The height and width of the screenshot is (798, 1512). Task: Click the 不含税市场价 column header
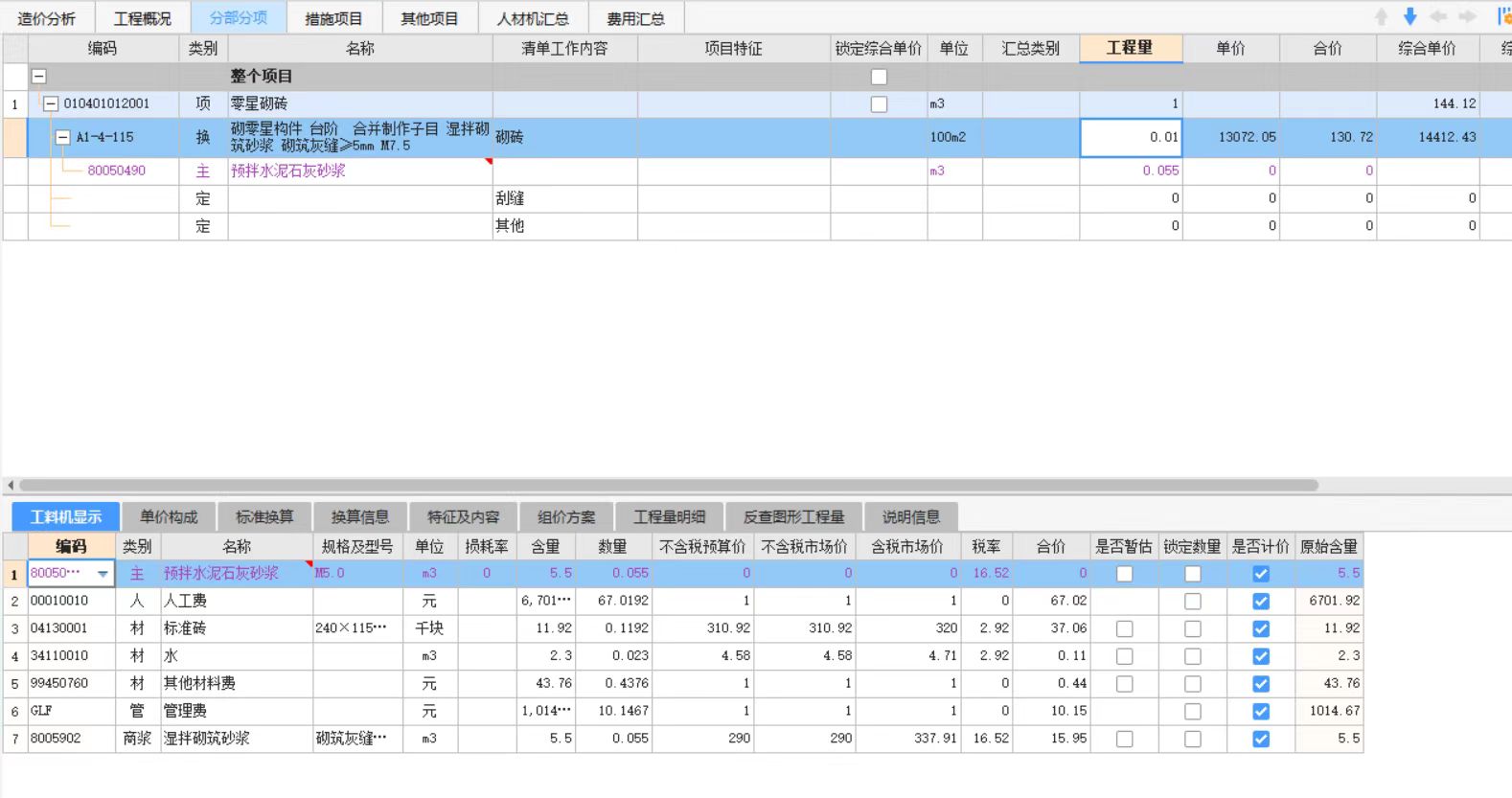pyautogui.click(x=804, y=546)
